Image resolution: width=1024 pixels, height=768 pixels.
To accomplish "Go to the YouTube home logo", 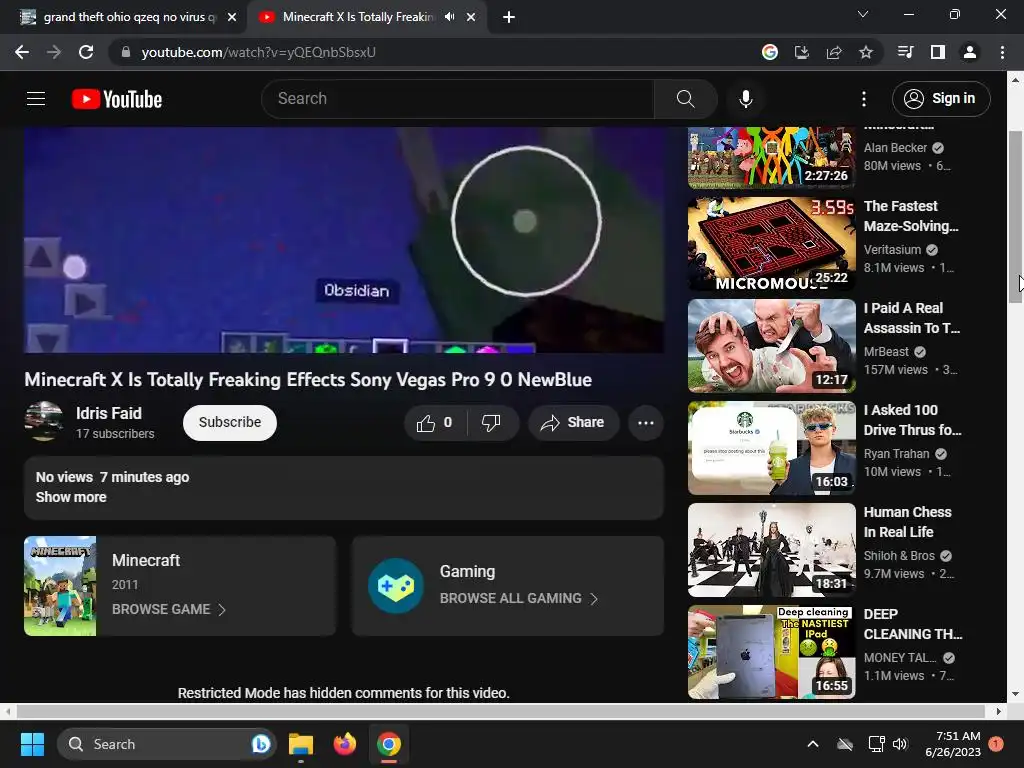I will coord(117,99).
